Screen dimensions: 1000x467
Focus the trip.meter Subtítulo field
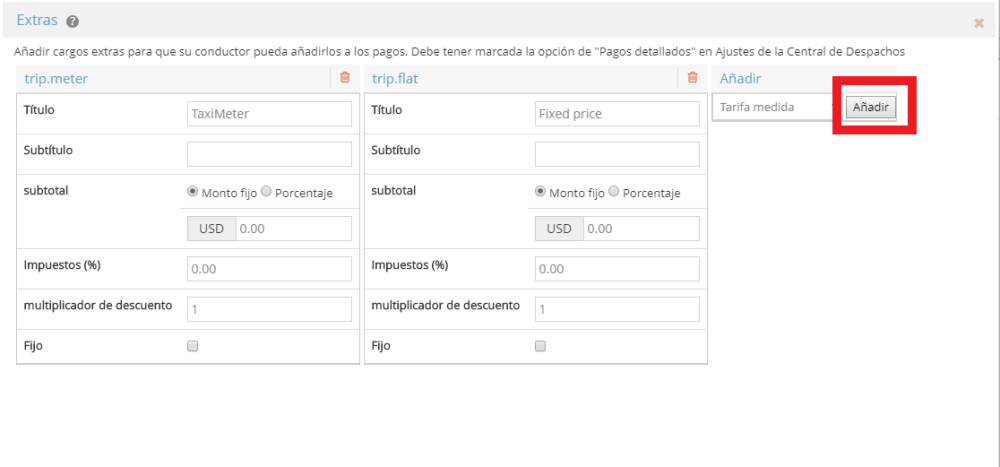[269, 153]
